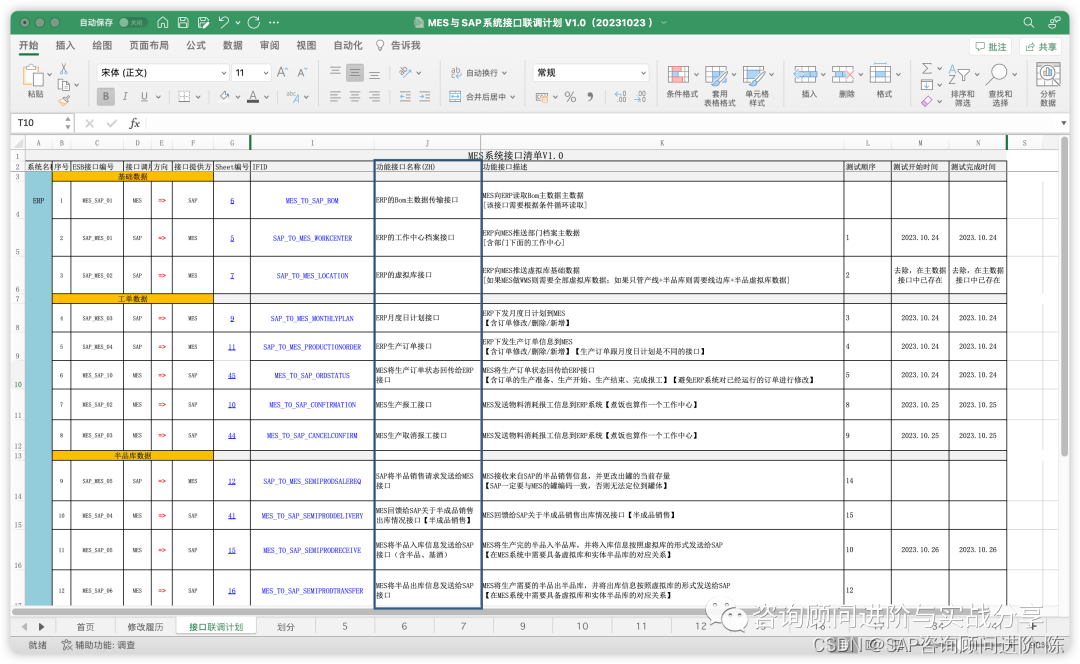Image resolution: width=1080 pixels, height=664 pixels.
Task: Expand the formula bar chevron
Action: pos(1064,123)
